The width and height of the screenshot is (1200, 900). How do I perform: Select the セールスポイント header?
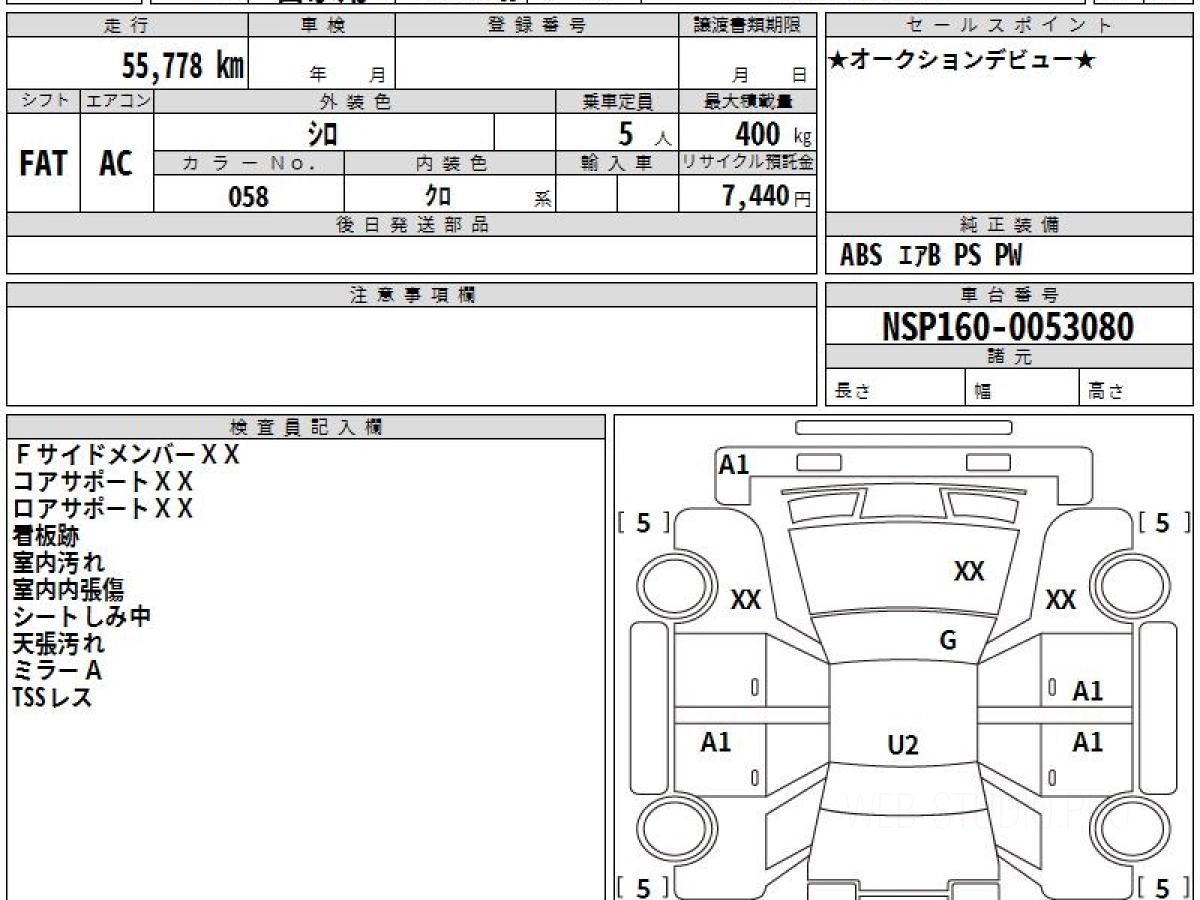click(x=1010, y=26)
